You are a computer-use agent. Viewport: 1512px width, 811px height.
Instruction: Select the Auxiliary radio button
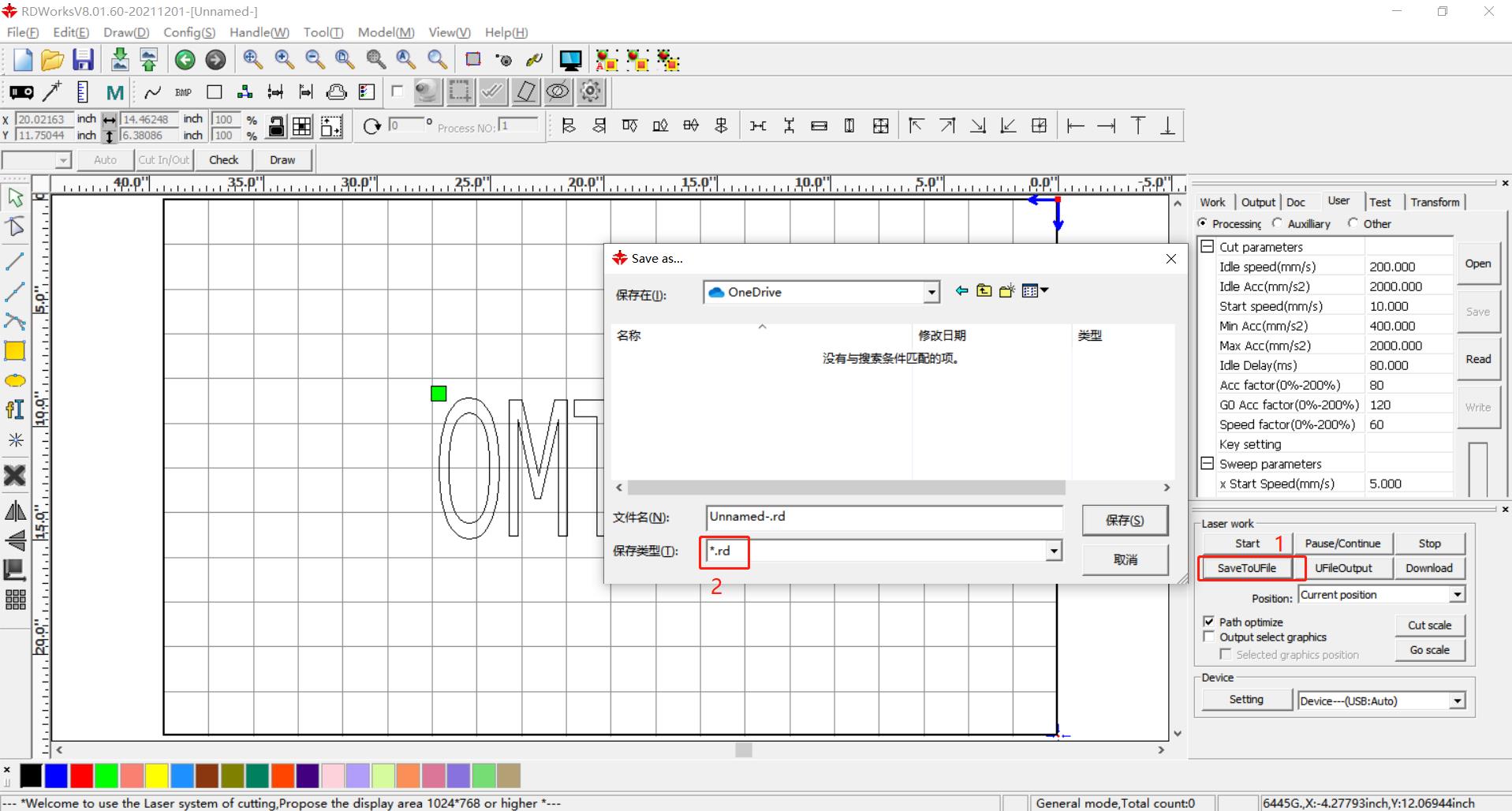[1277, 223]
